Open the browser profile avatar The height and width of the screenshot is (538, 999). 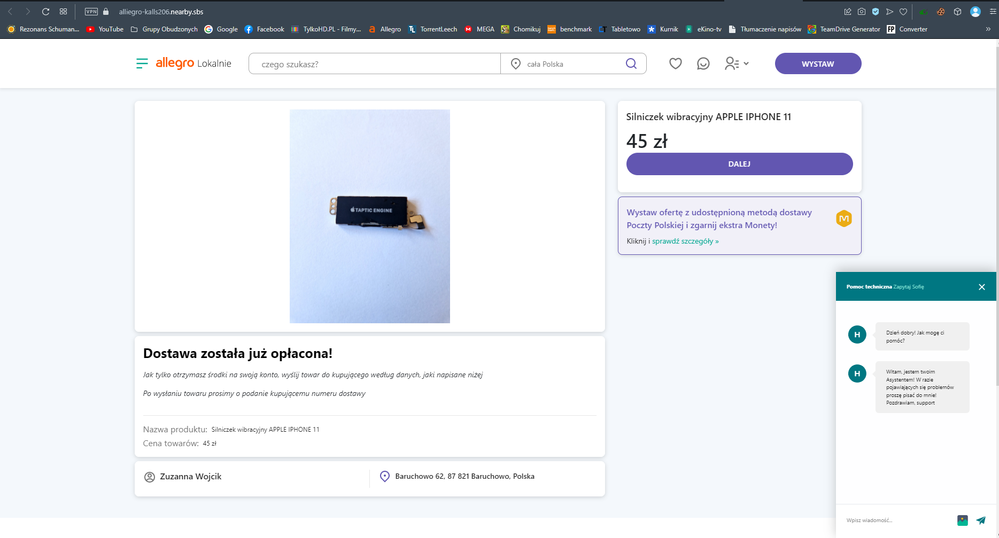pyautogui.click(x=975, y=11)
